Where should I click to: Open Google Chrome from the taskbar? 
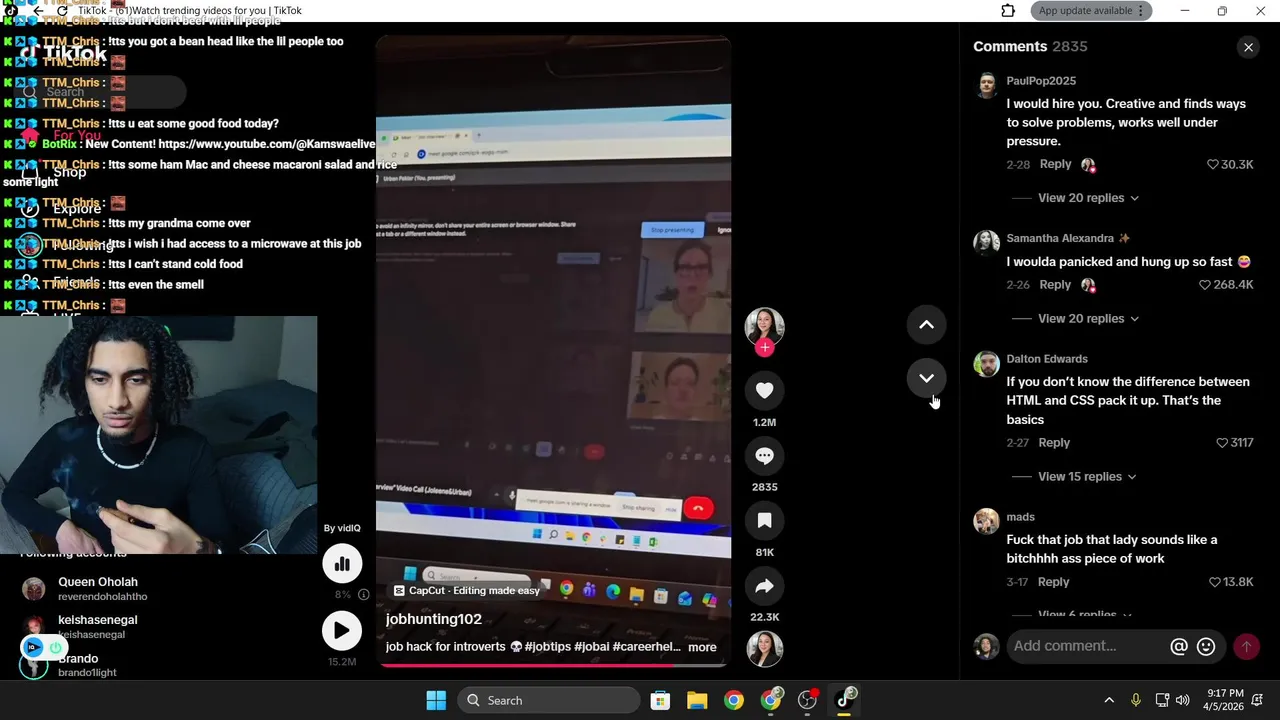pyautogui.click(x=734, y=701)
